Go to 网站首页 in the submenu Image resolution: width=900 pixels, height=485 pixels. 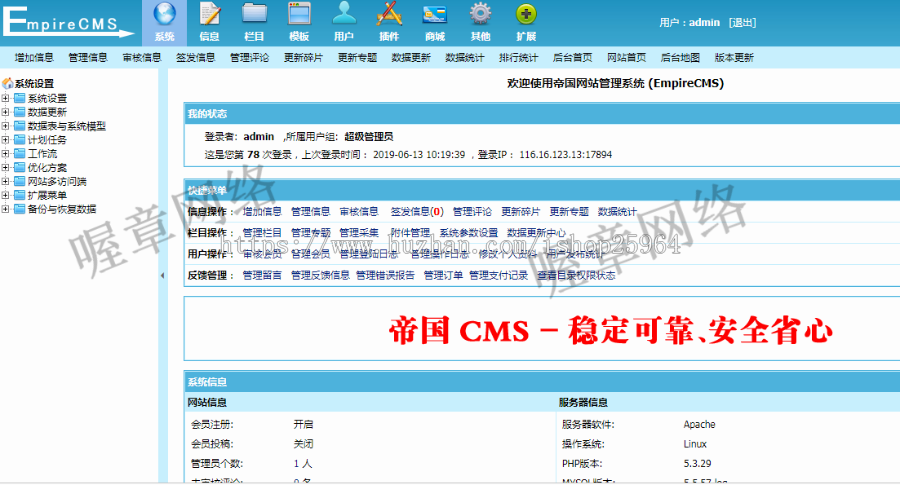pos(626,57)
